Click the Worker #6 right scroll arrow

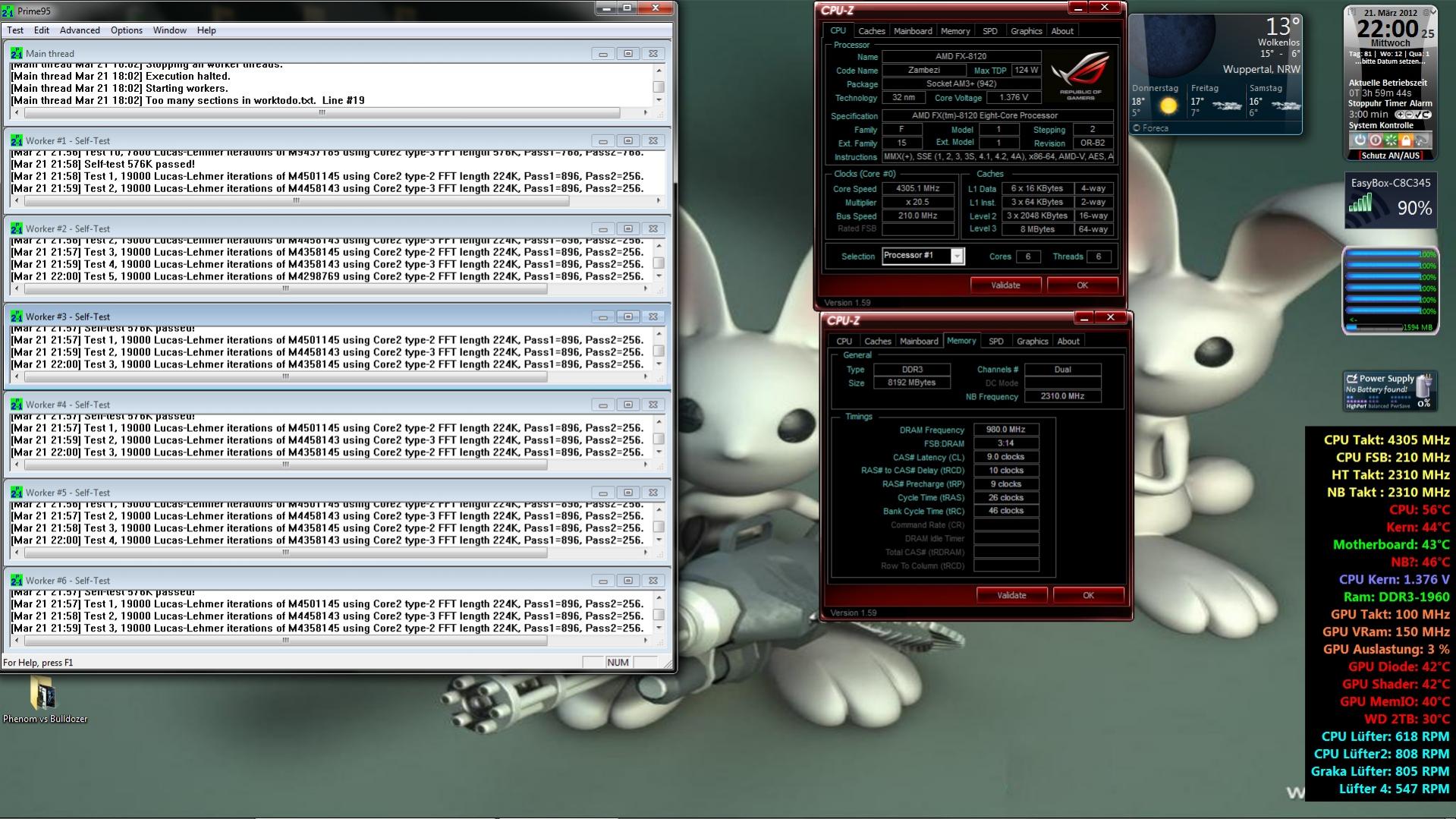click(646, 641)
